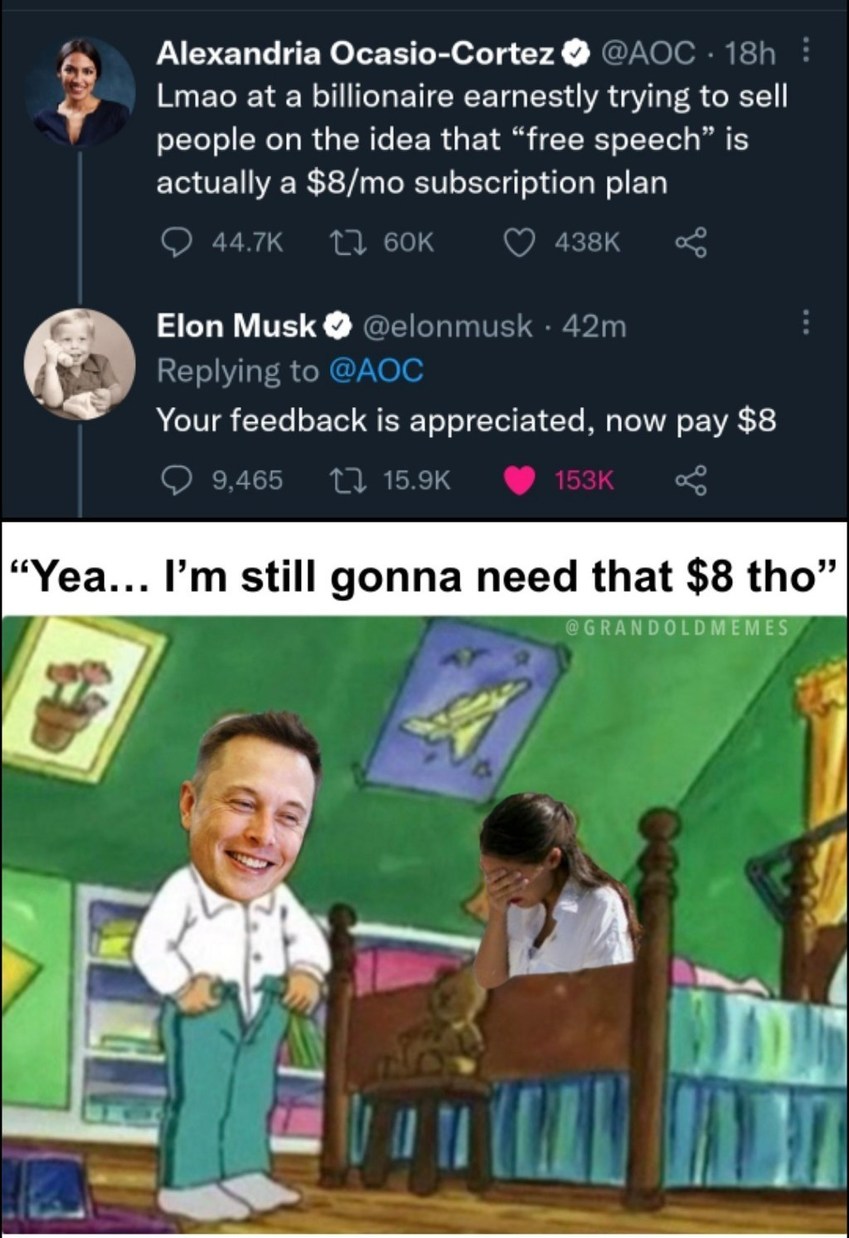Share the @elonmusk reply via share icon
The width and height of the screenshot is (849, 1238).
tap(691, 482)
